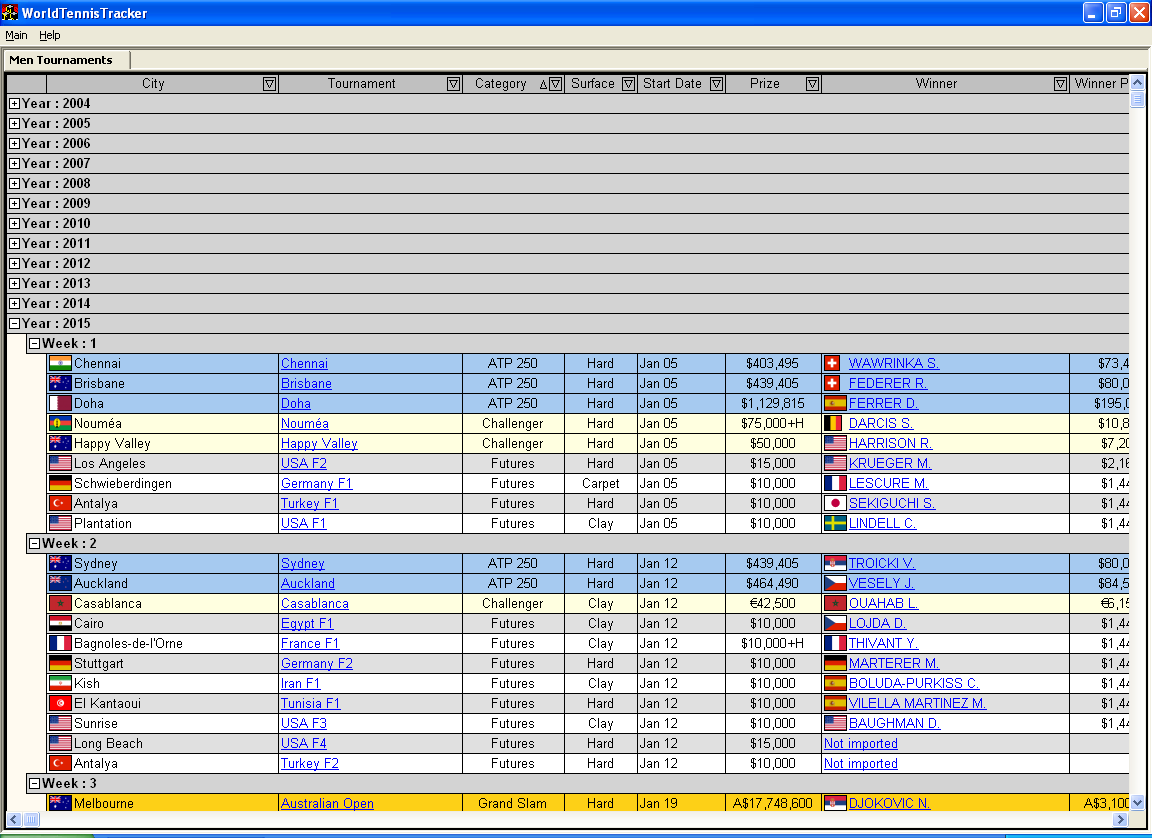
Task: Open the Help menu
Action: point(49,35)
